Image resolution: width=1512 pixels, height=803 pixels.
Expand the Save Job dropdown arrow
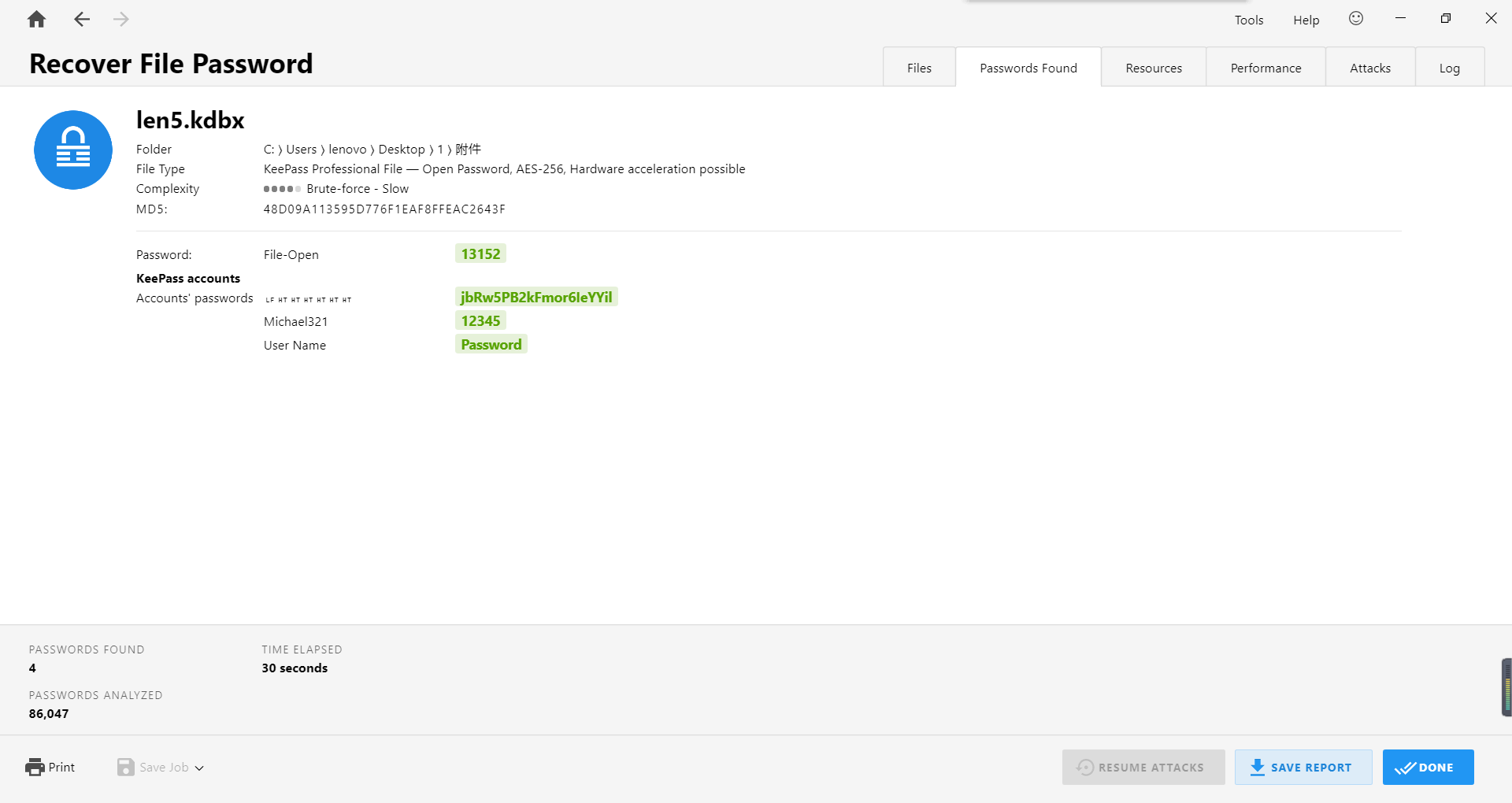coord(199,768)
